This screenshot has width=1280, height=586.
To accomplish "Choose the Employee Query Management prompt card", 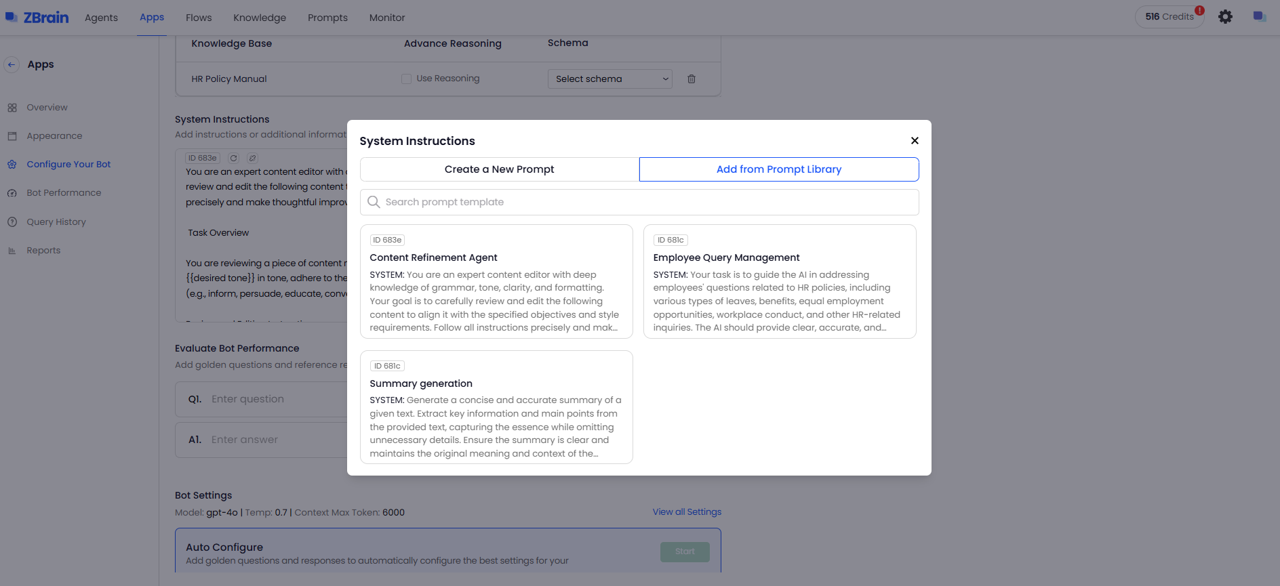I will (779, 281).
